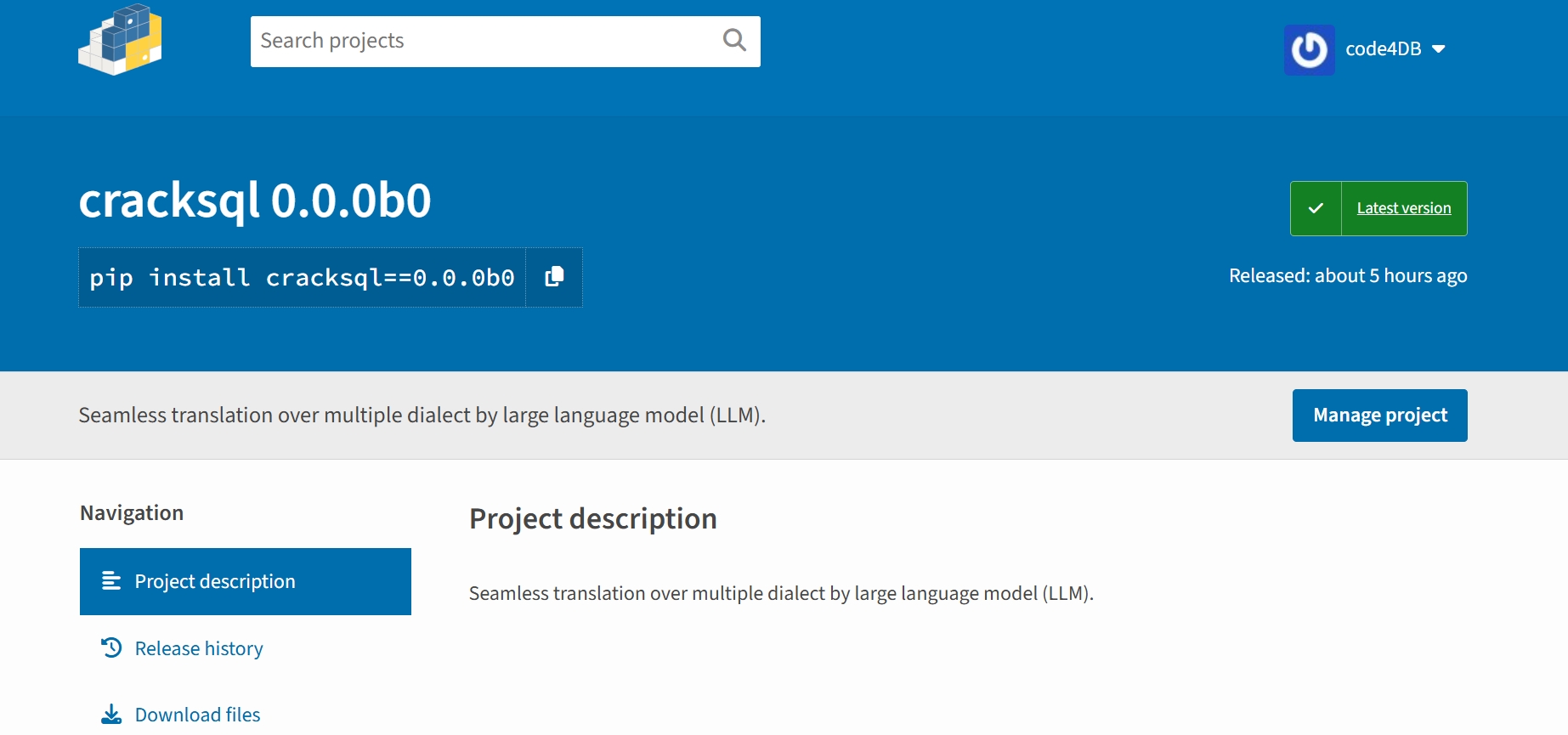Click the Manage project button
The height and width of the screenshot is (735, 1568).
[x=1380, y=416]
